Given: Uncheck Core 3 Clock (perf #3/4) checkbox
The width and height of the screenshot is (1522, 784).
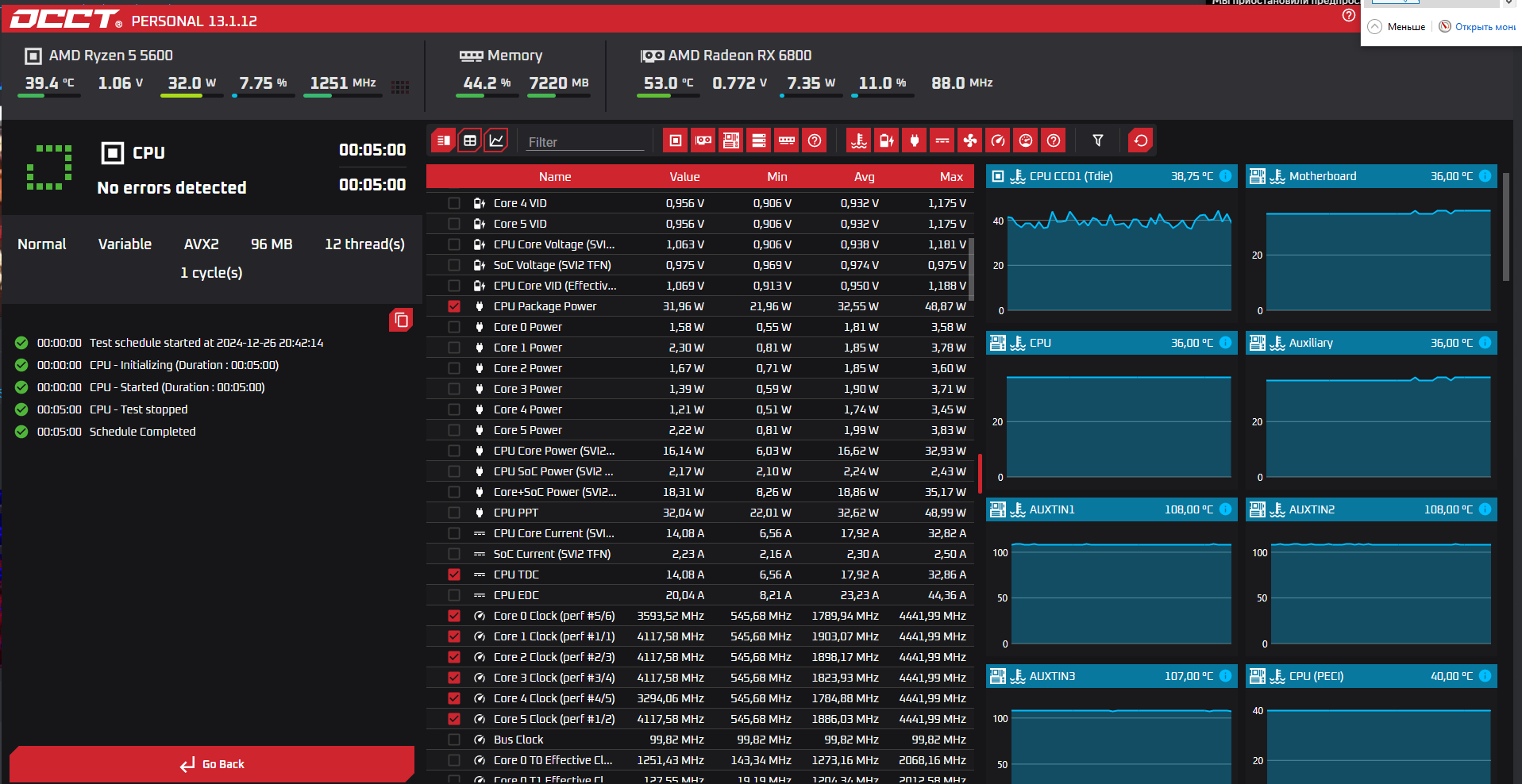Looking at the screenshot, I should click(x=454, y=678).
